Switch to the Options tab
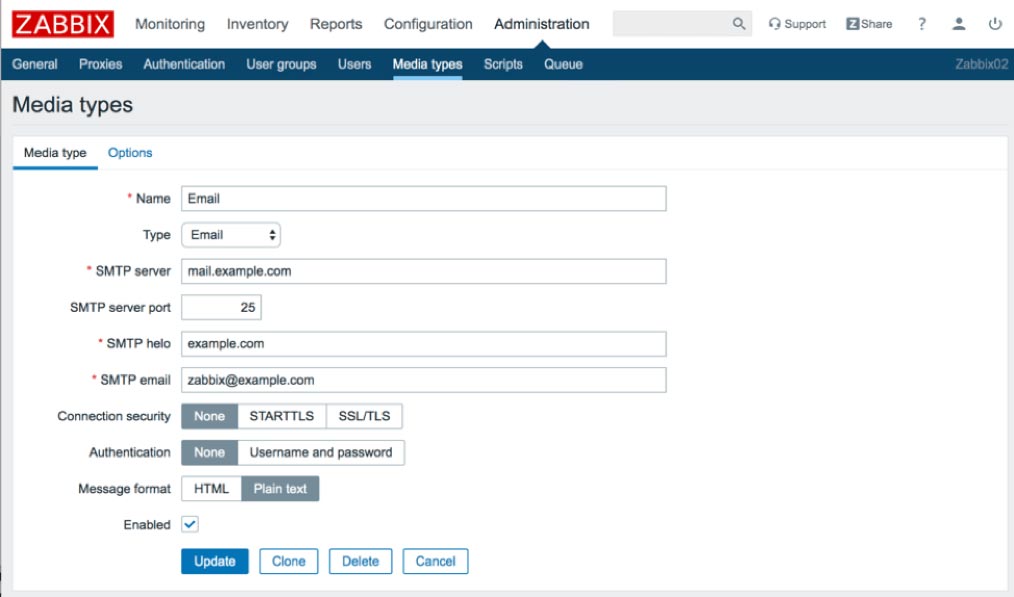 click(130, 153)
